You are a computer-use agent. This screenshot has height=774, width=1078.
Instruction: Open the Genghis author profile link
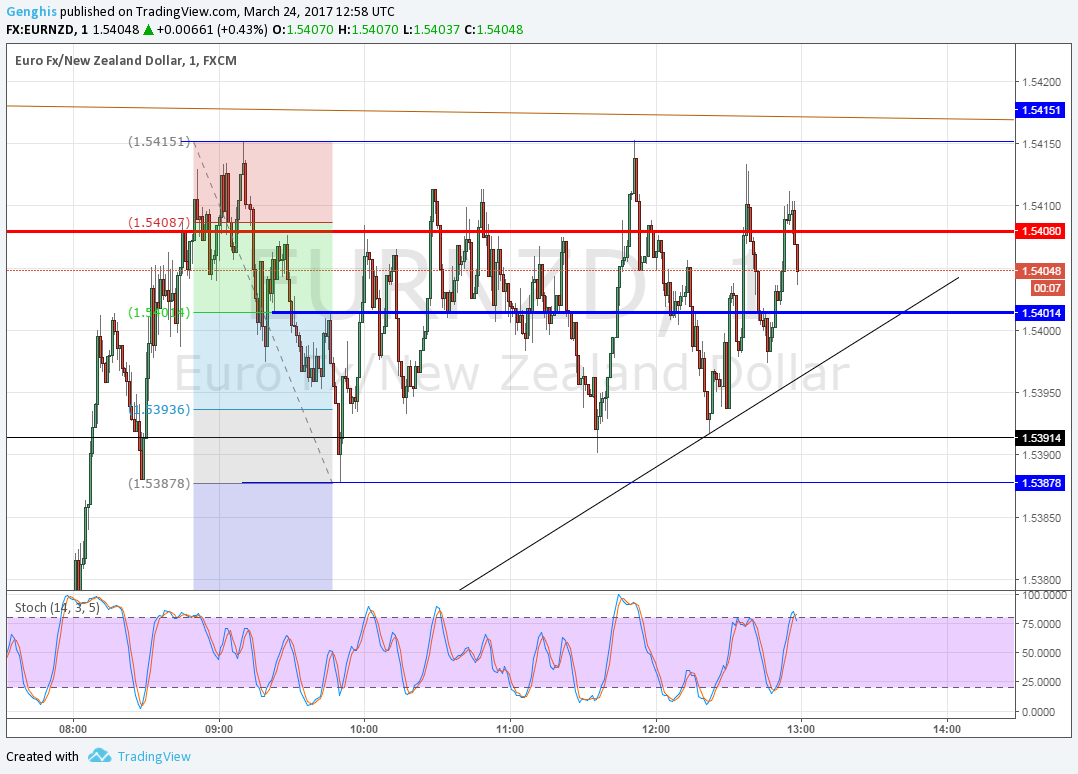point(32,12)
